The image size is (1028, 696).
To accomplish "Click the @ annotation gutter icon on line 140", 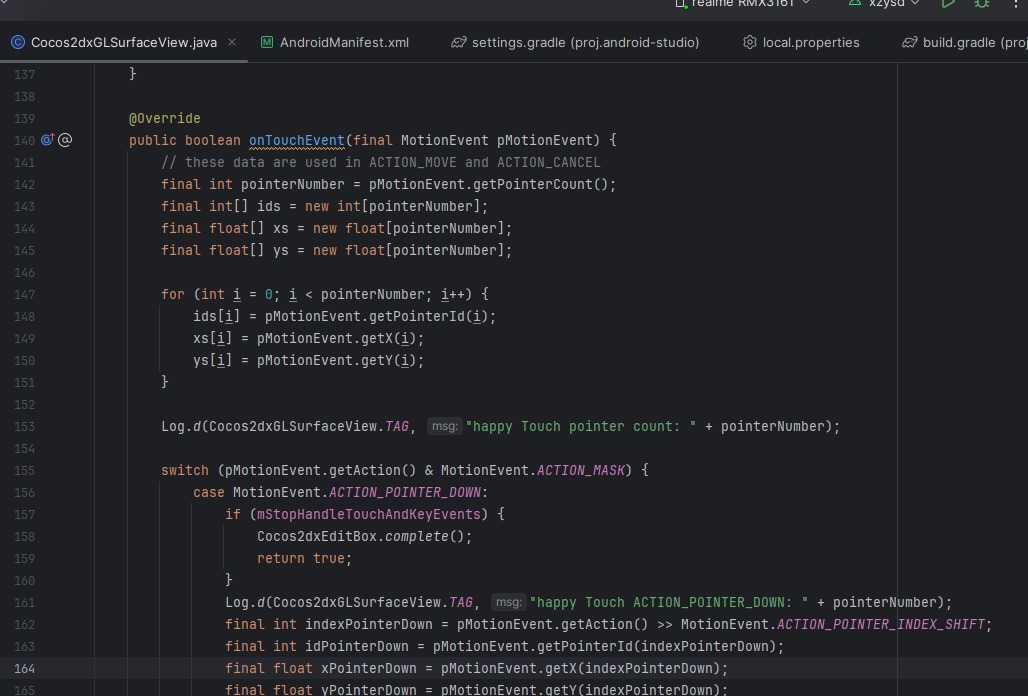I will 65,140.
